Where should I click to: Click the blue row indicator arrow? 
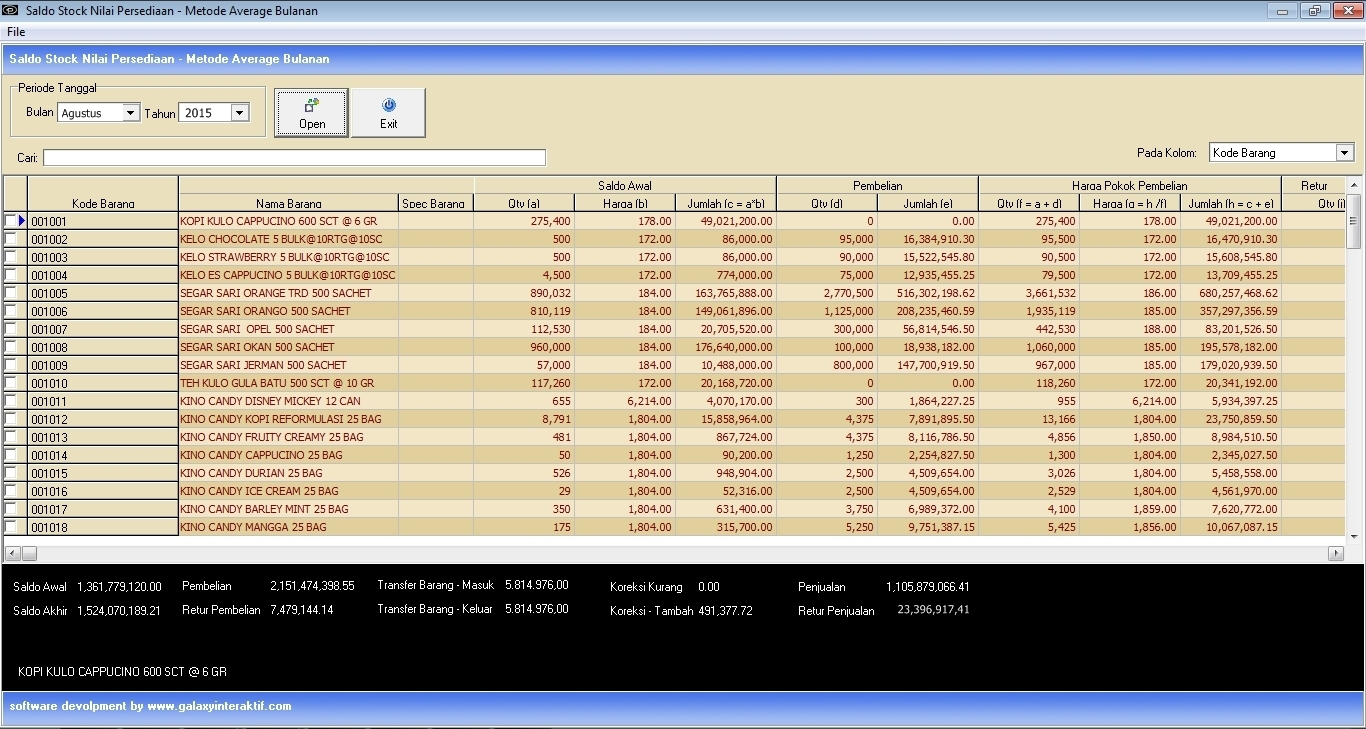point(21,221)
